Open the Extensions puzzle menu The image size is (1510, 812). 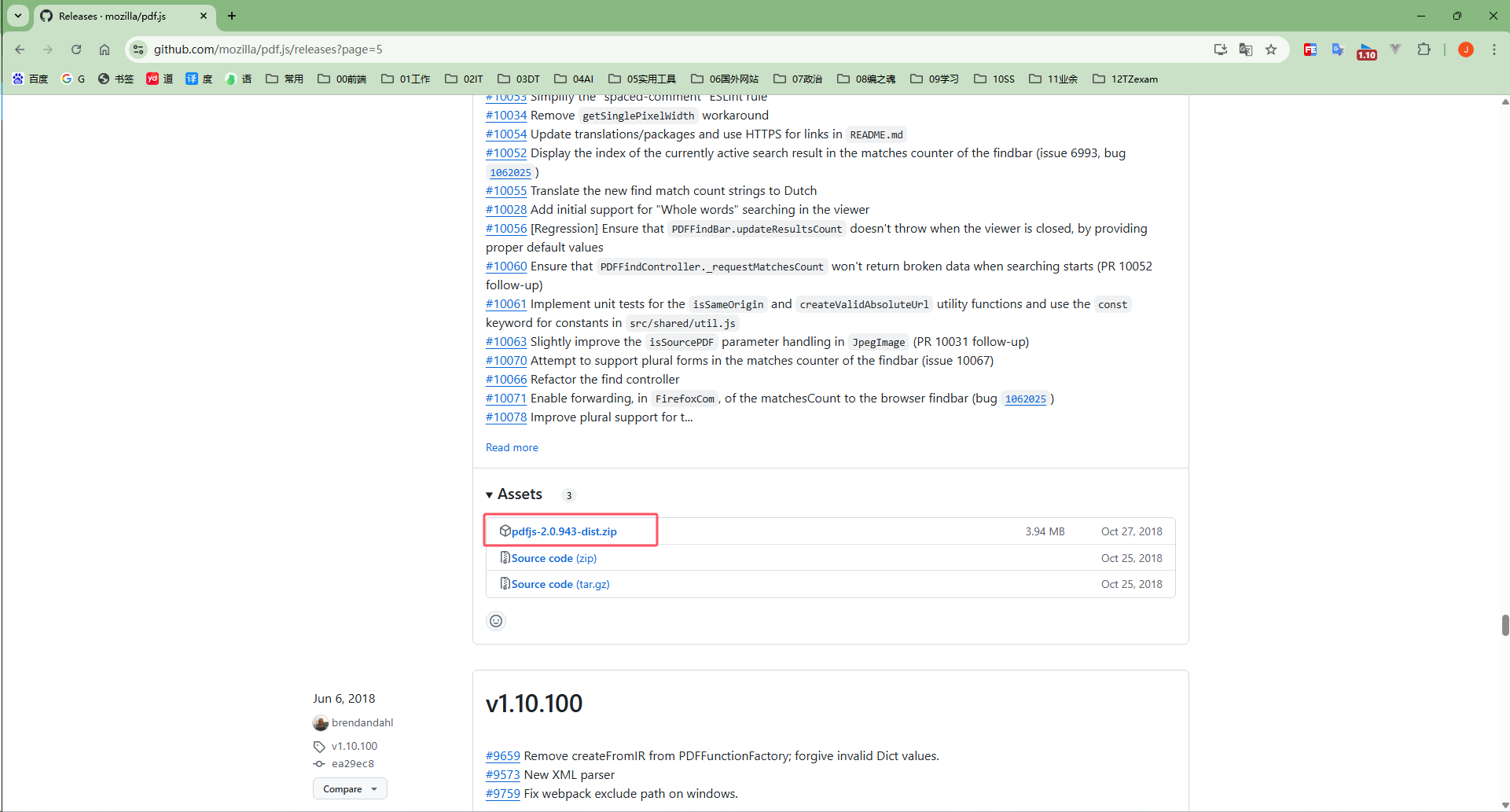[1424, 50]
